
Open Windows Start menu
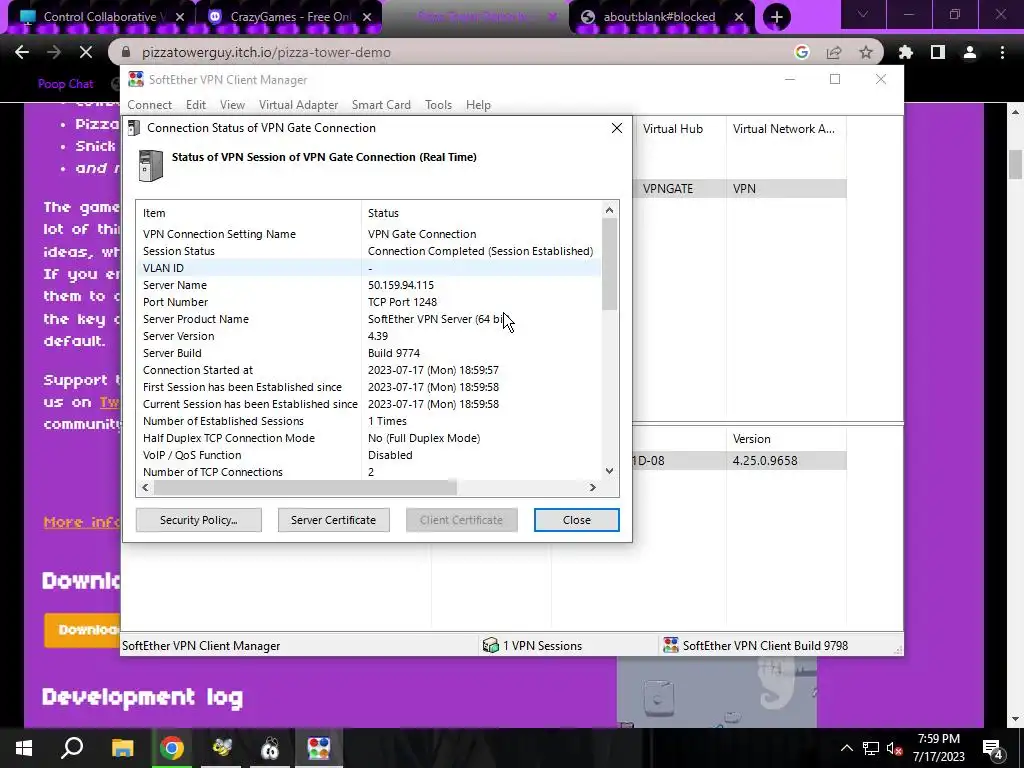point(24,748)
